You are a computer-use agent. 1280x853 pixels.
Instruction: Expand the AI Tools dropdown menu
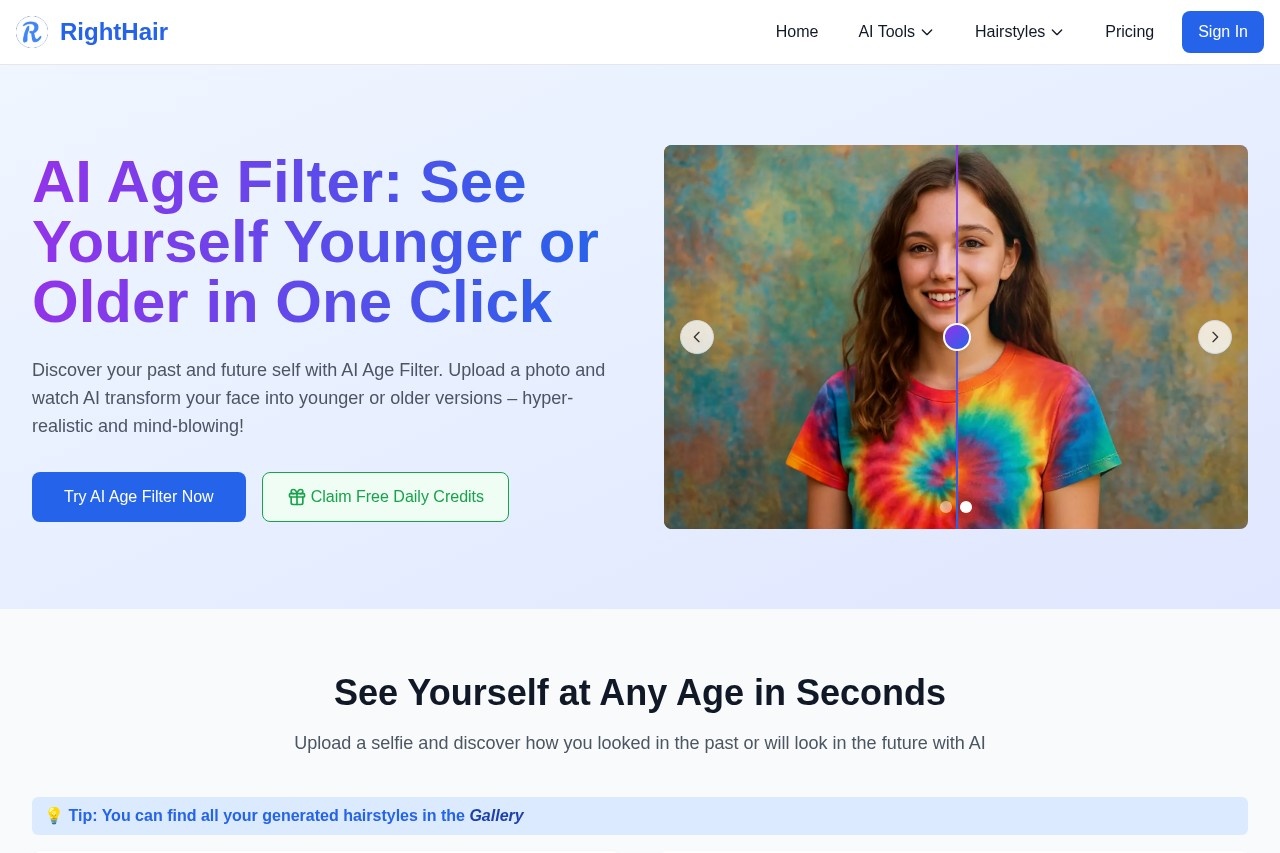click(896, 32)
